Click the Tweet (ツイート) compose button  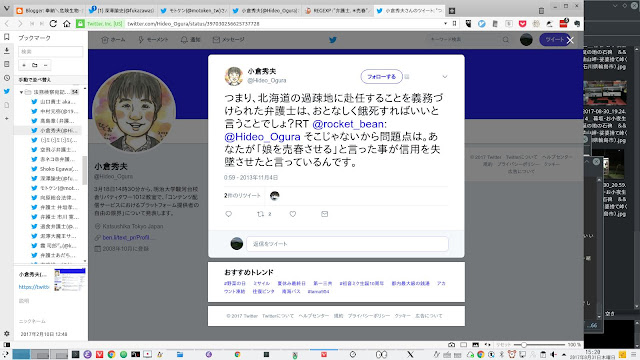pos(554,40)
